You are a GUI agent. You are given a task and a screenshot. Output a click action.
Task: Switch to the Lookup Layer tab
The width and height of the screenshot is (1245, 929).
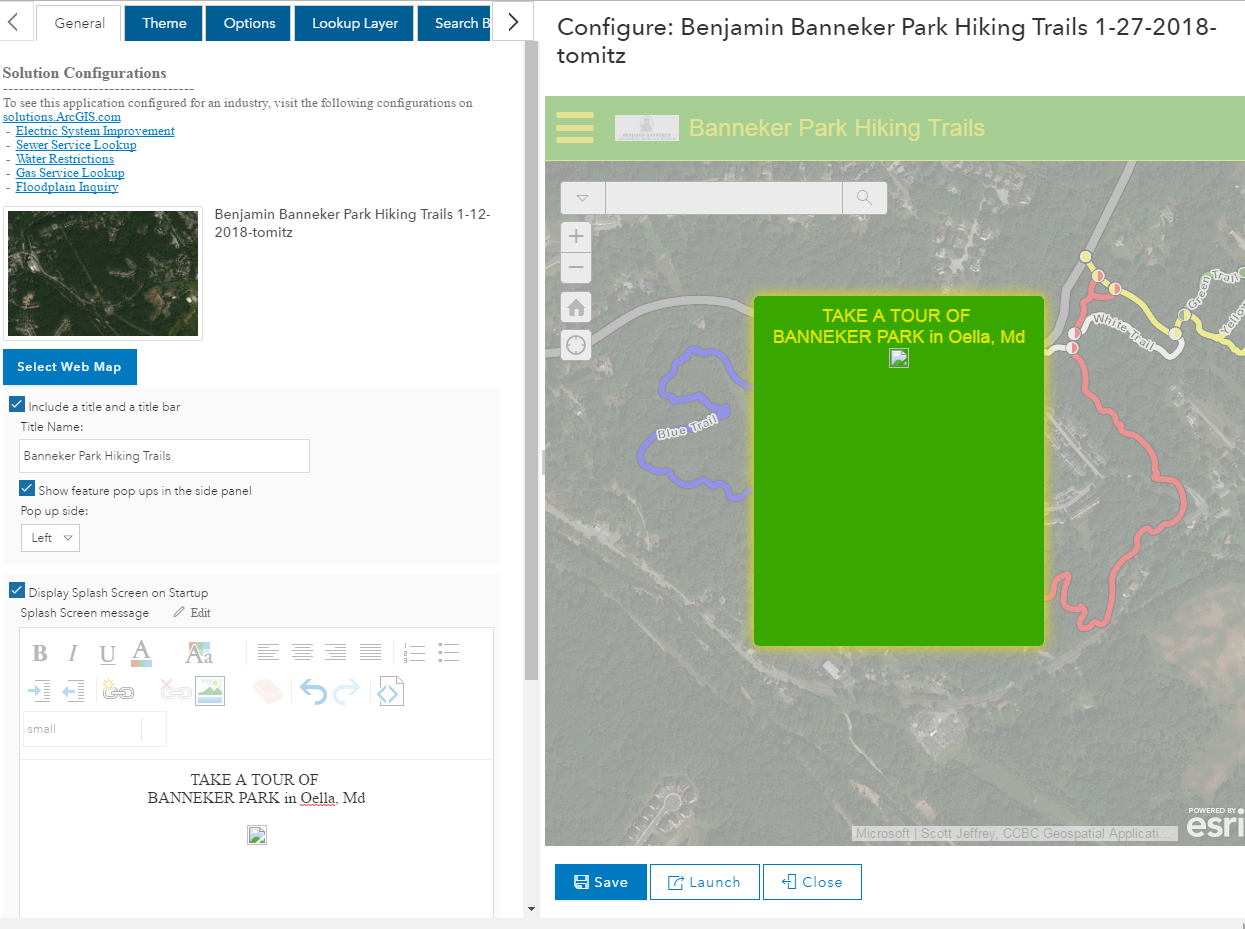coord(354,23)
